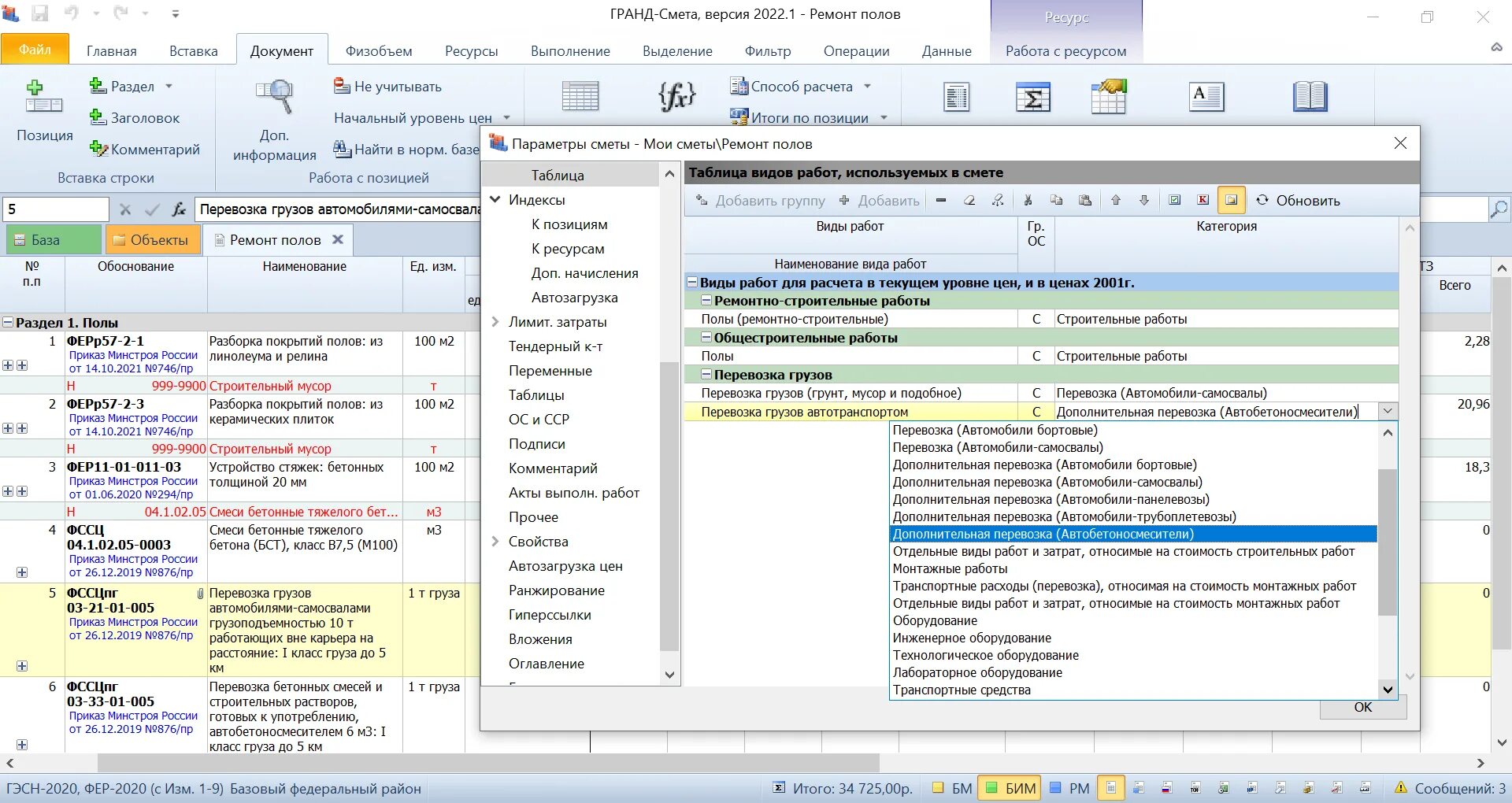Click the OK button in the dialog

[1362, 708]
